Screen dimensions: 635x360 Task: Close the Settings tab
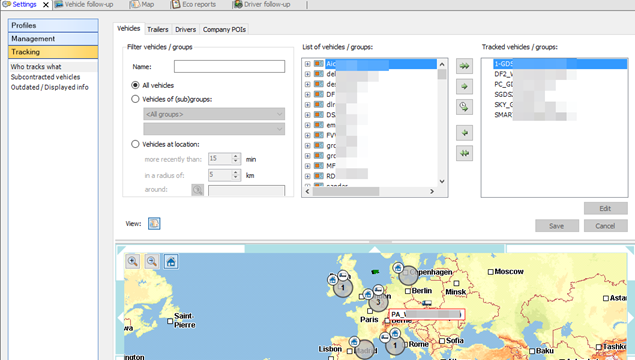46,5
